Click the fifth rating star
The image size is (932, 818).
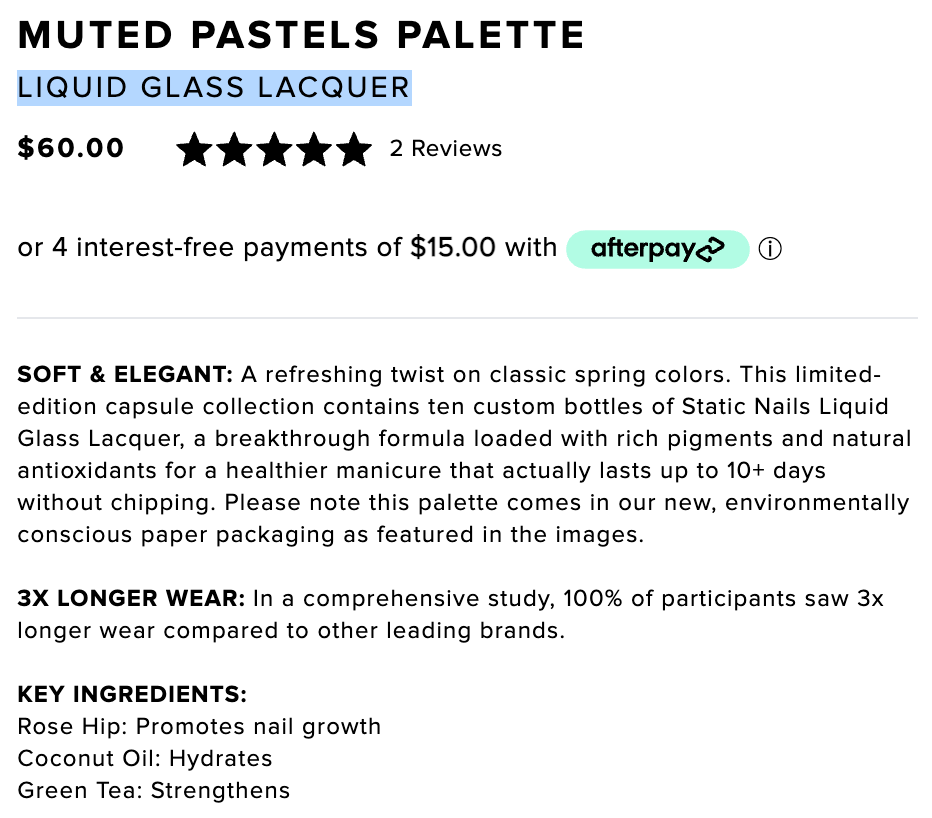[x=354, y=149]
